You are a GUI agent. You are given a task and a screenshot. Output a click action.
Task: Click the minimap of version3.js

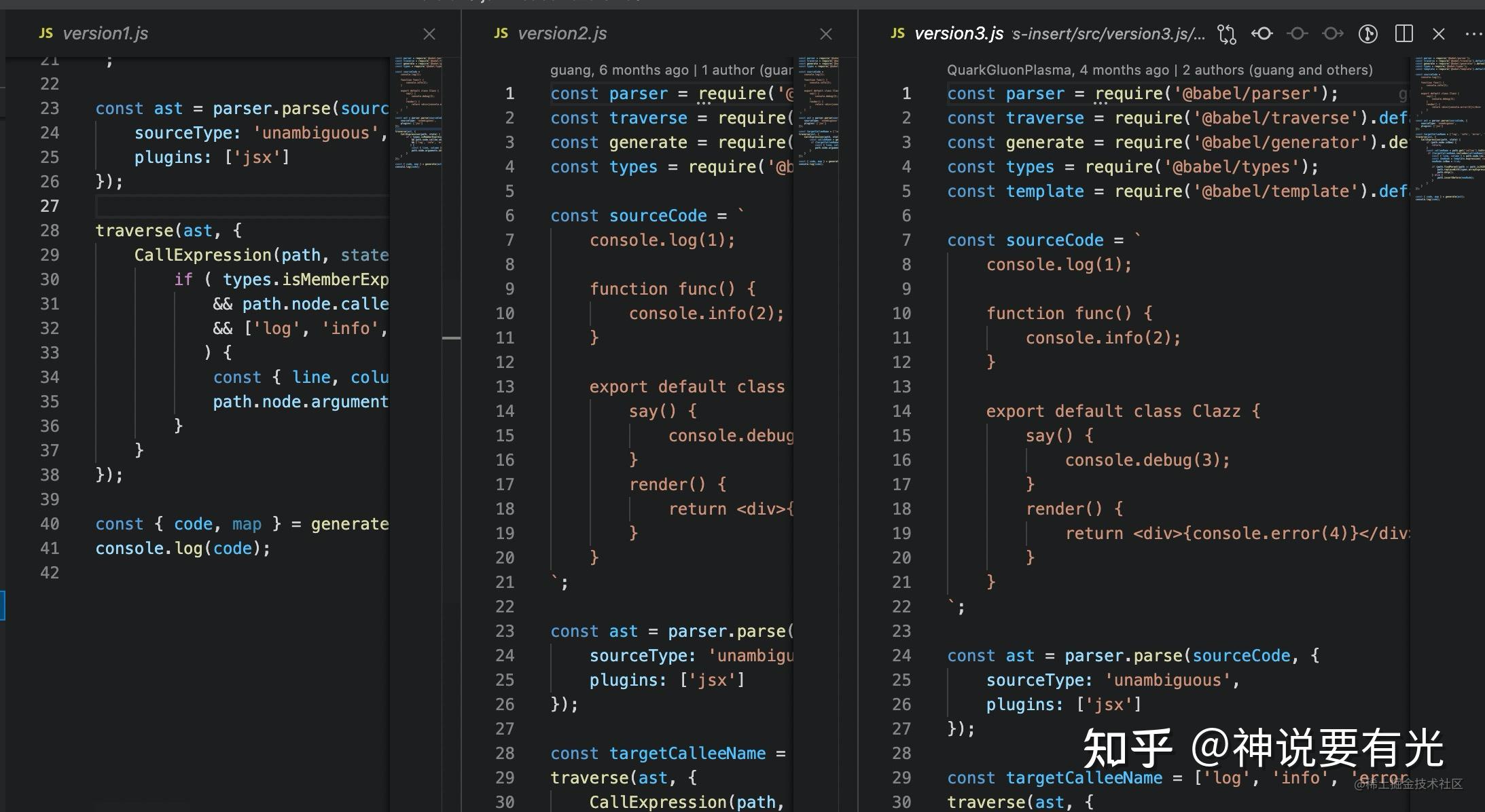pos(1447,204)
